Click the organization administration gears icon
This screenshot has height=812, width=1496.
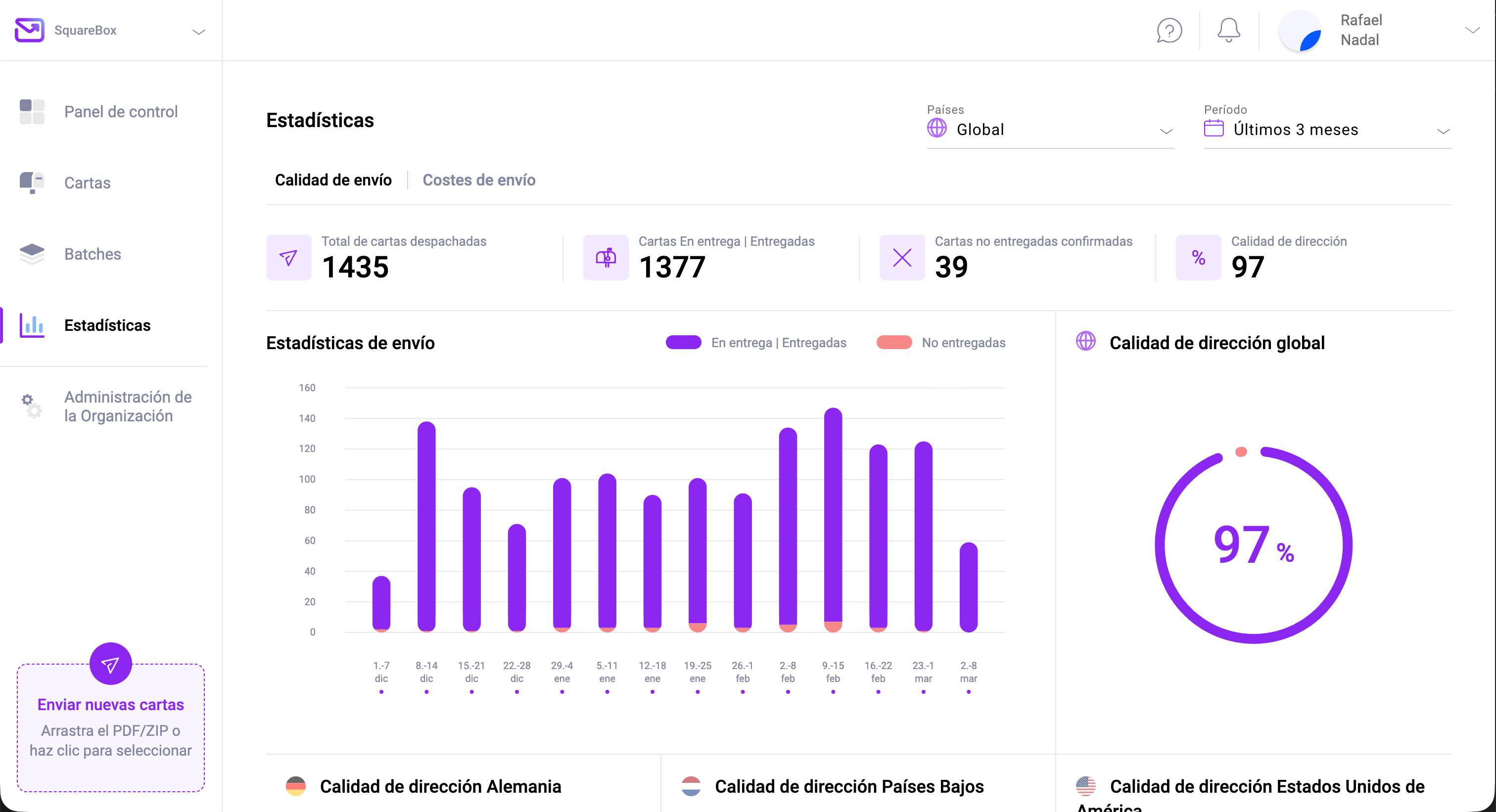coord(32,406)
